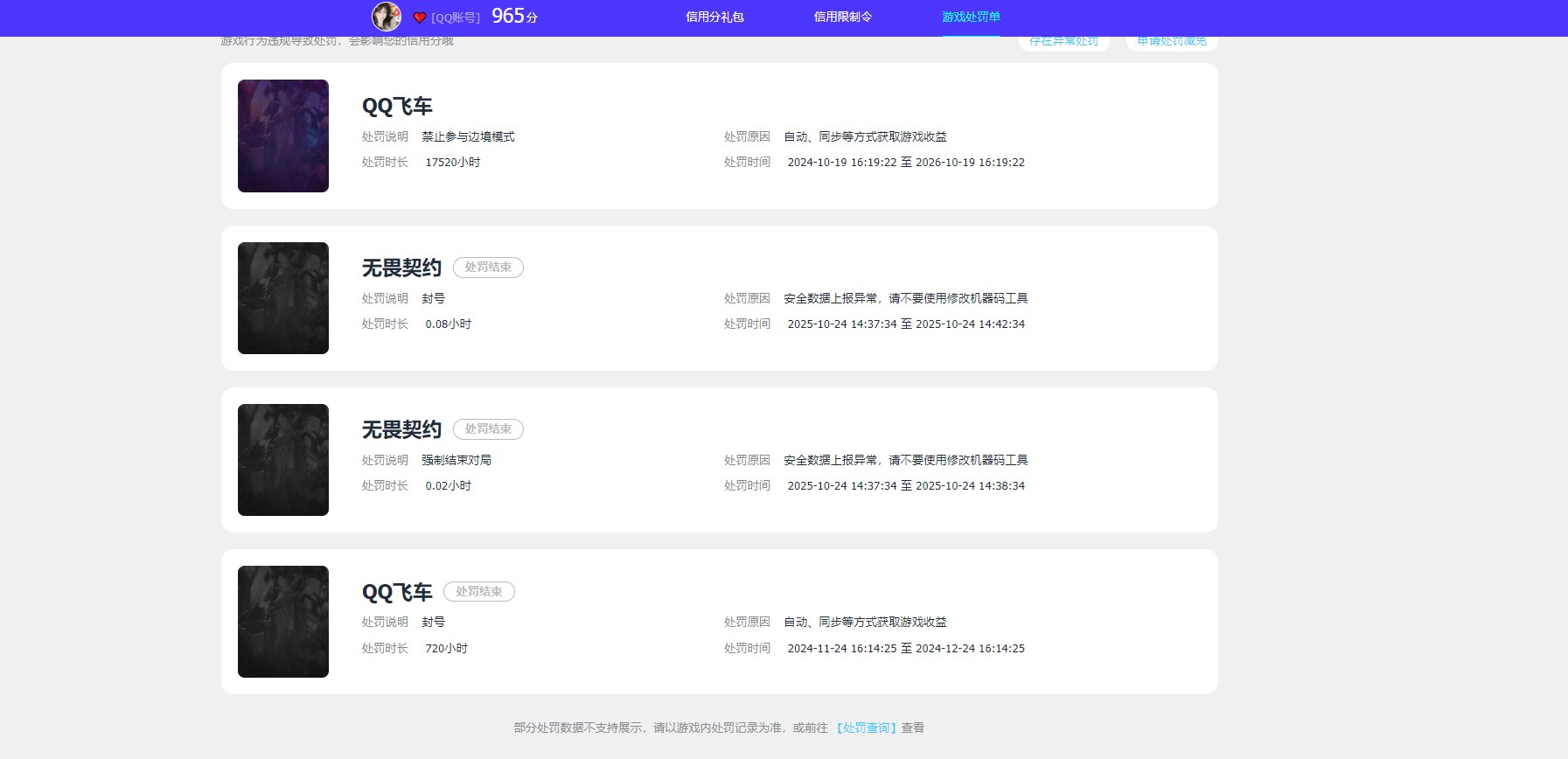Click the duration 0.02小时

[449, 485]
